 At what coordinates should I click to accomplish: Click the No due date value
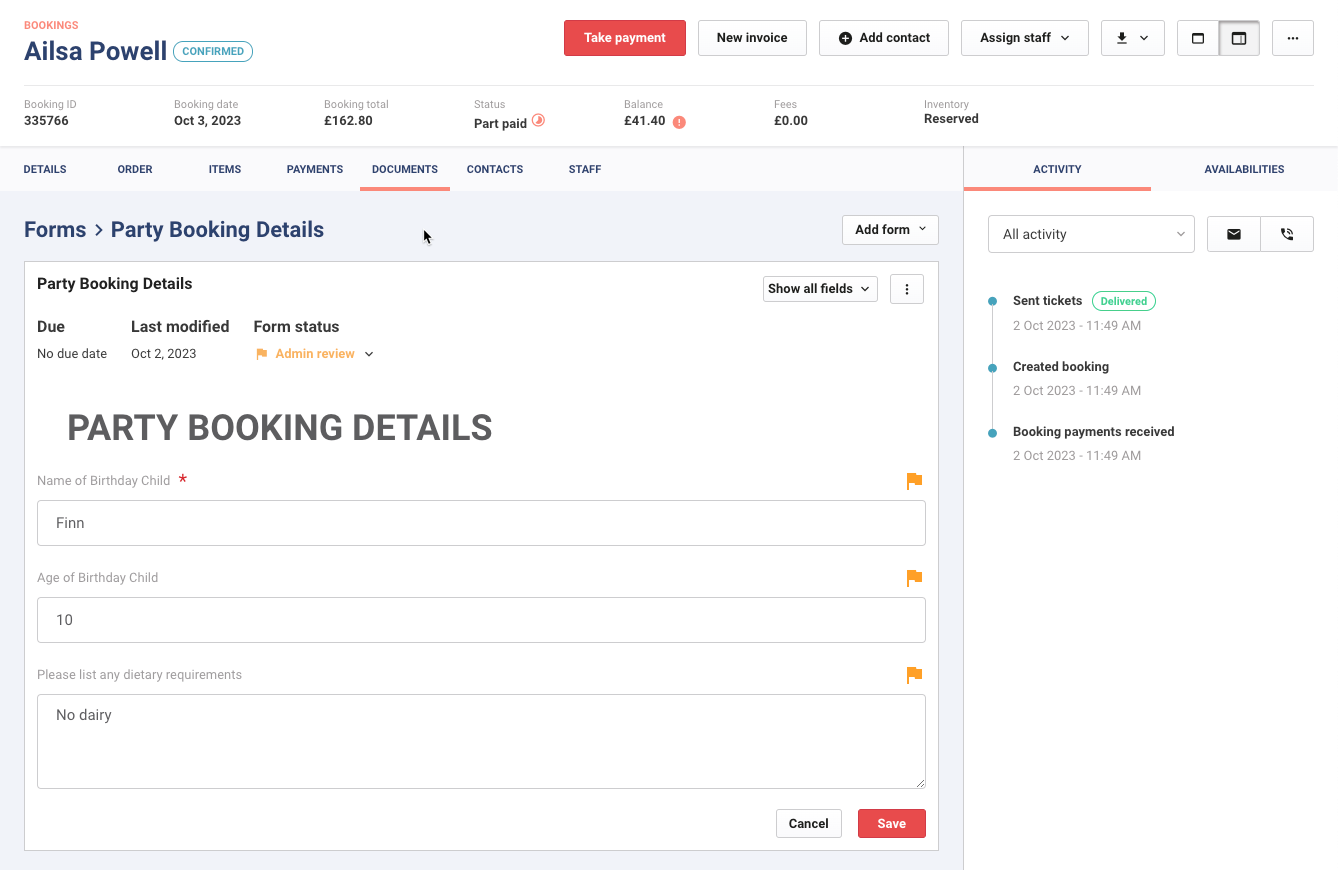pos(72,354)
